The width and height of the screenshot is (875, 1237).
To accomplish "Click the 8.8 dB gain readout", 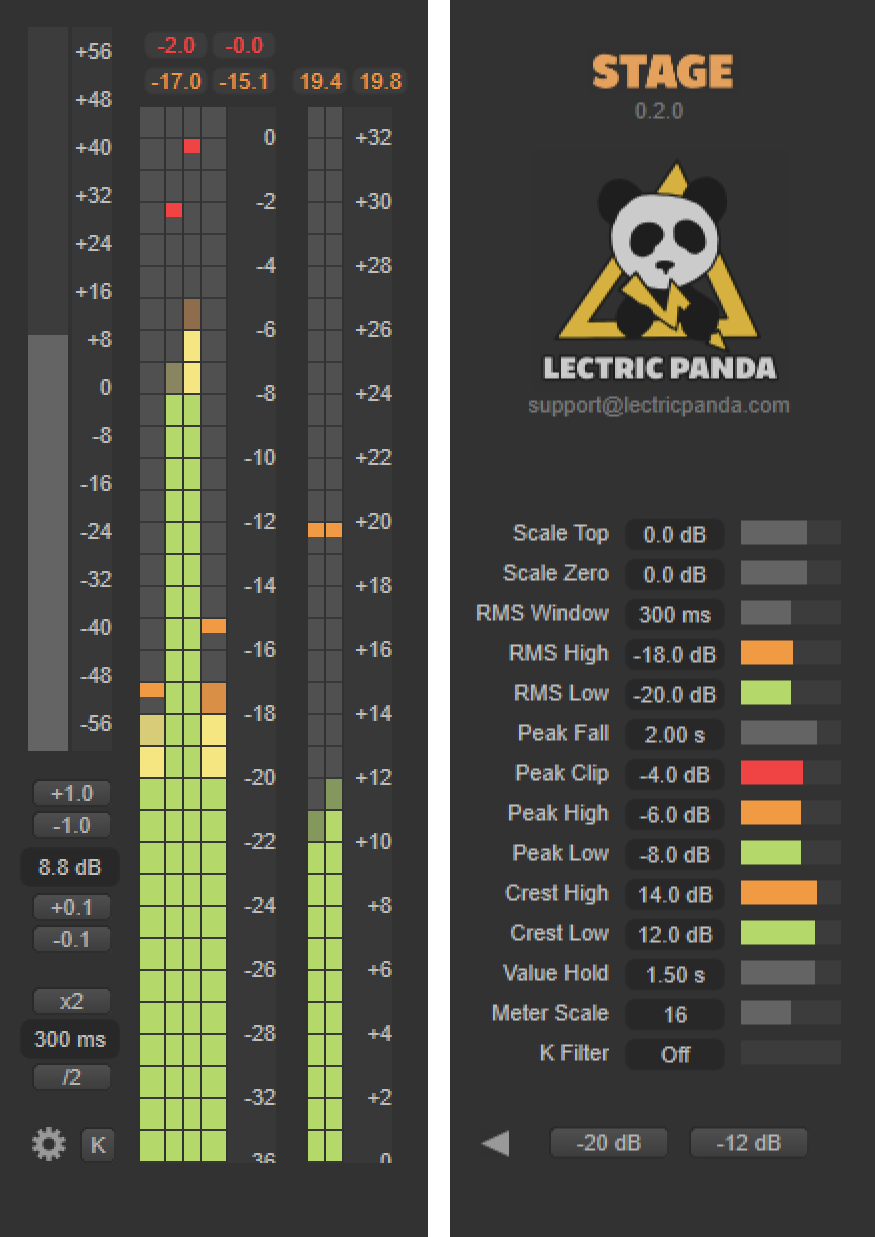I will pyautogui.click(x=70, y=868).
